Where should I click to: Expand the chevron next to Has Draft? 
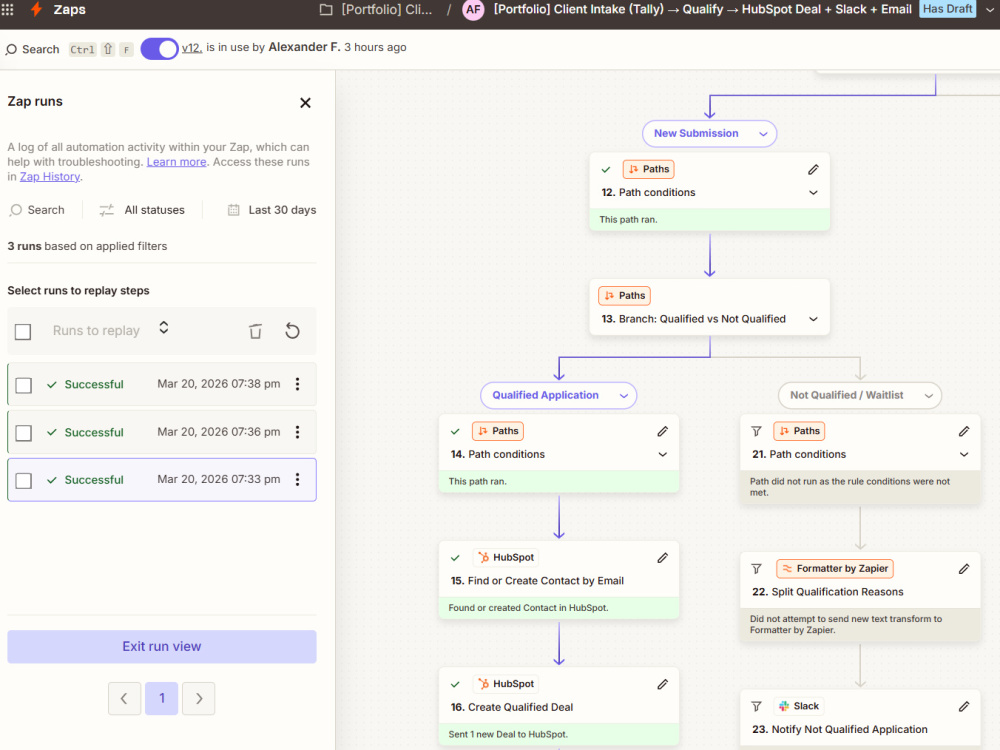point(990,10)
